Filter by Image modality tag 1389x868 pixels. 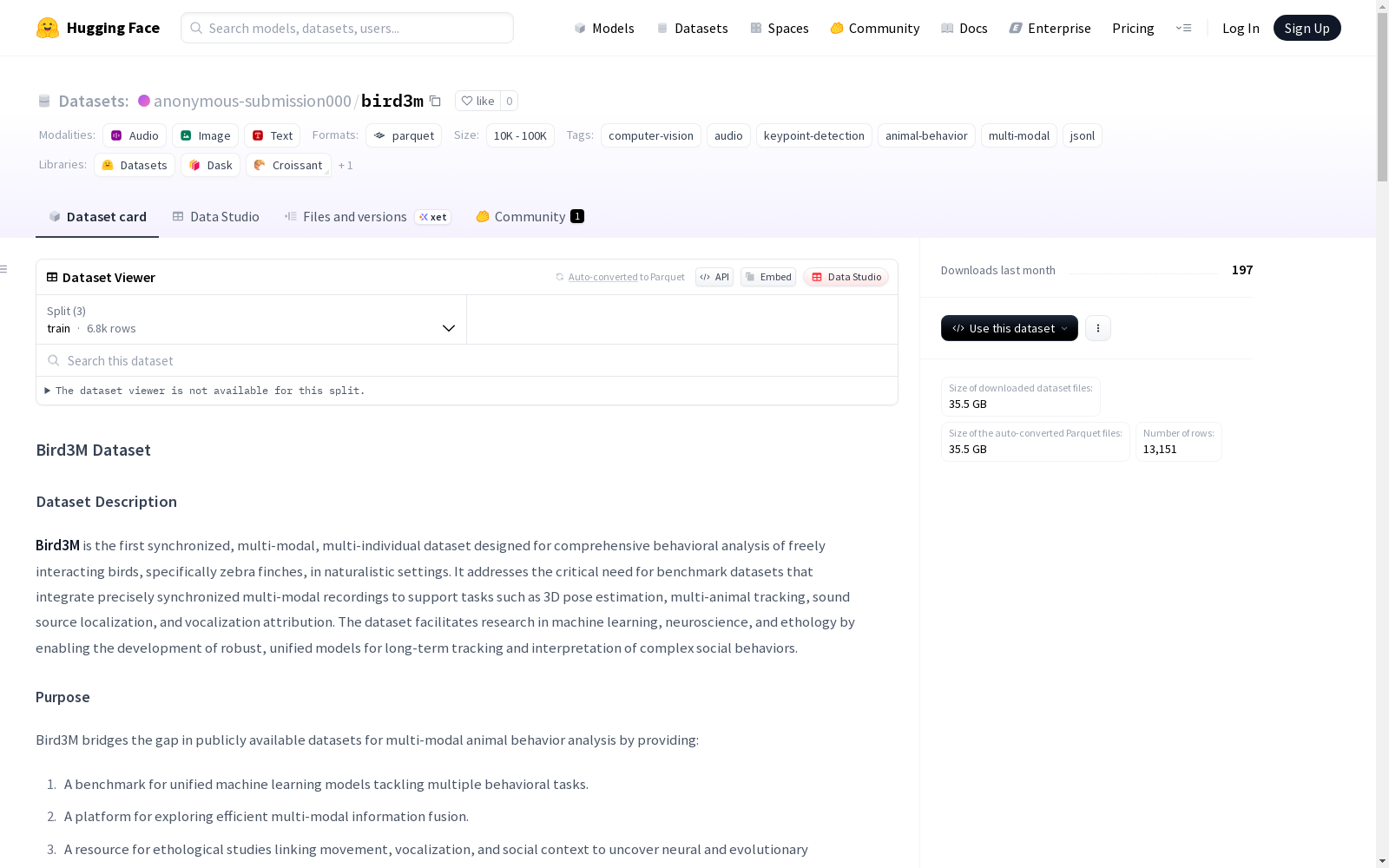205,135
